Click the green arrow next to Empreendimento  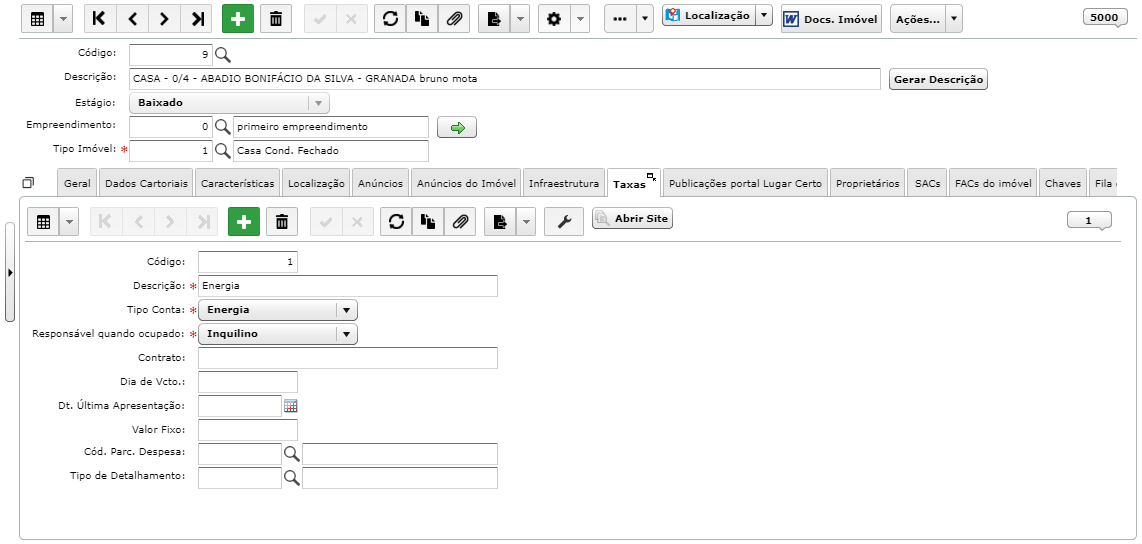pos(457,127)
